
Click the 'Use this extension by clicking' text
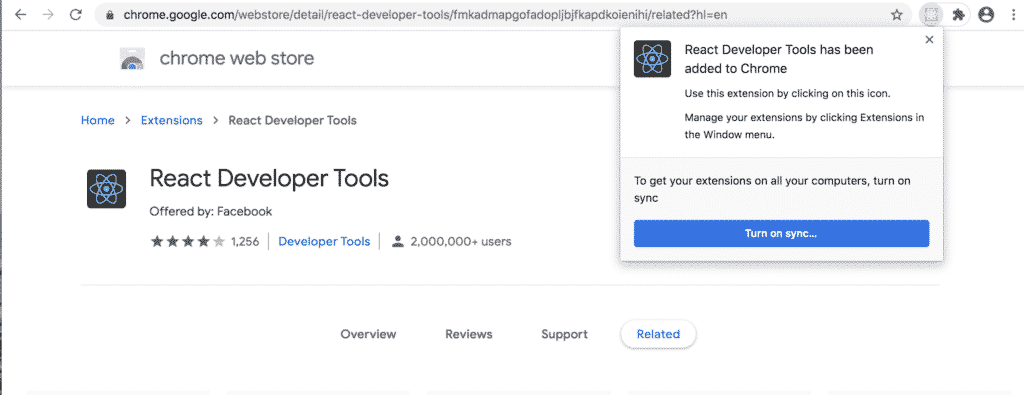tap(788, 93)
